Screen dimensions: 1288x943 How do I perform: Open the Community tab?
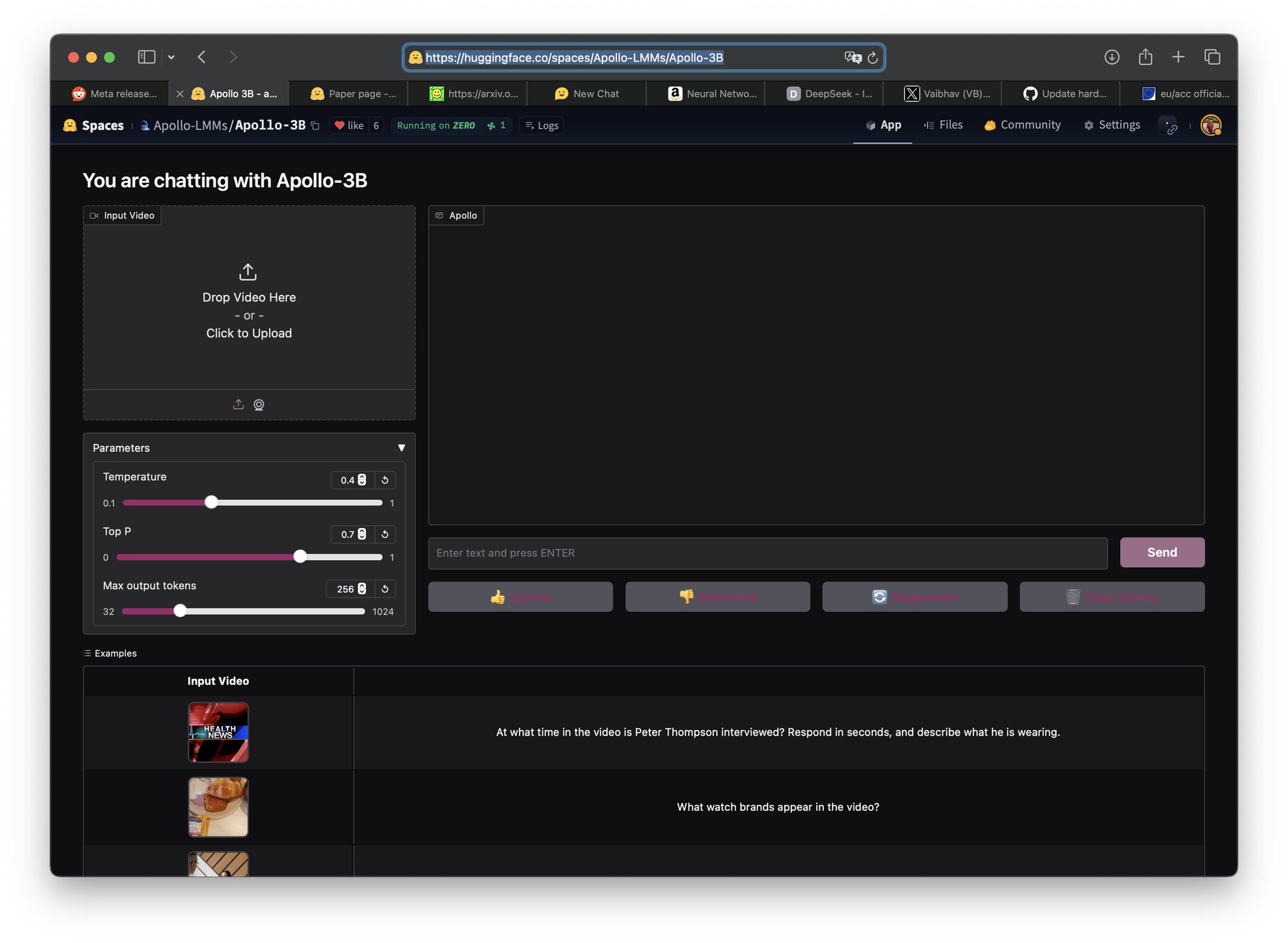click(x=1023, y=125)
